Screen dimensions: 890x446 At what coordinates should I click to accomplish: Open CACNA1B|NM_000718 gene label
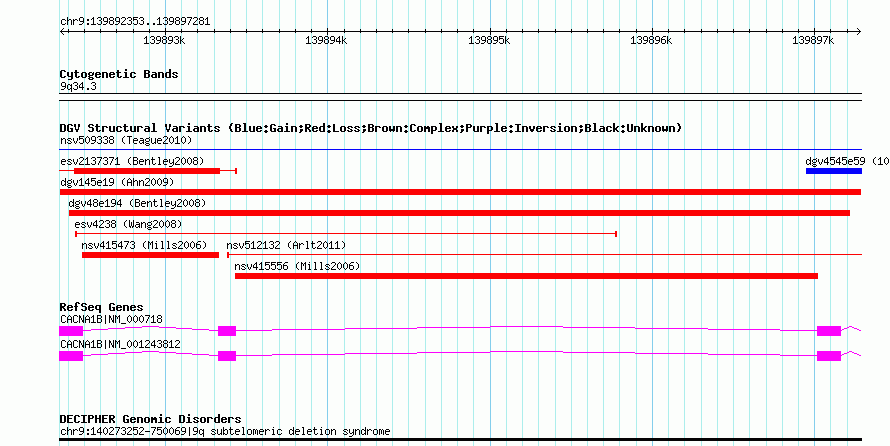111,319
